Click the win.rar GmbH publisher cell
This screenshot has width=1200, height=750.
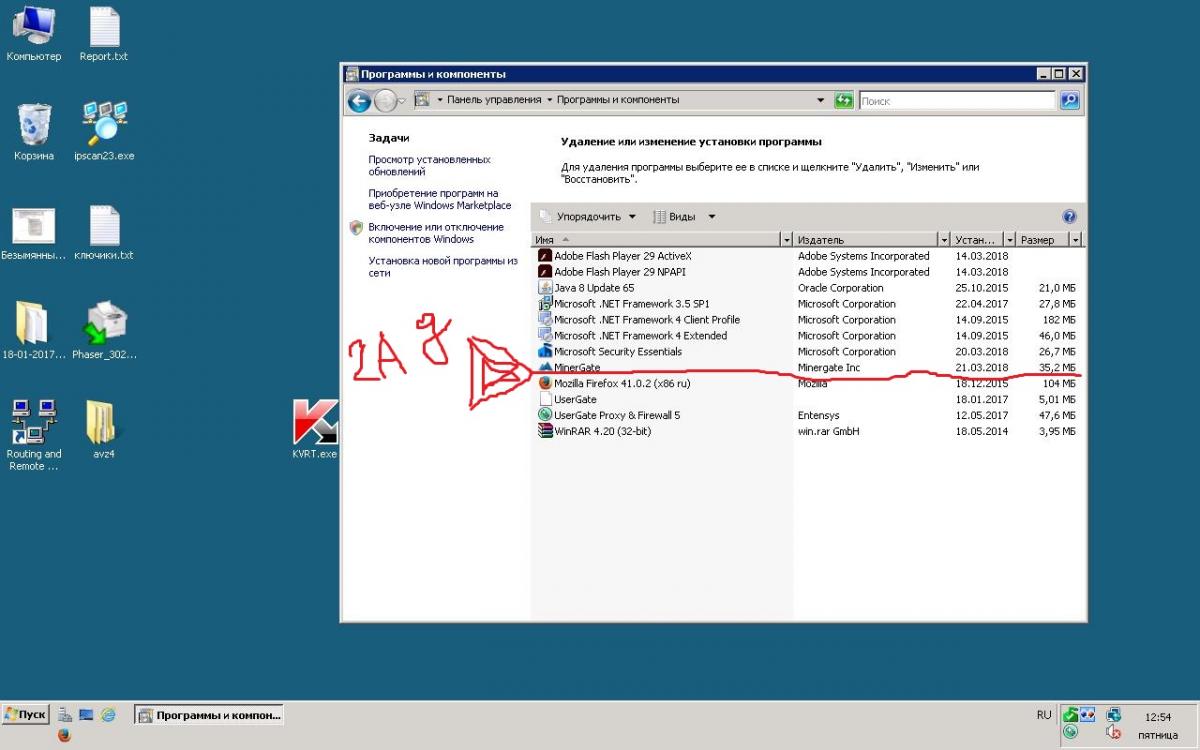pos(828,432)
